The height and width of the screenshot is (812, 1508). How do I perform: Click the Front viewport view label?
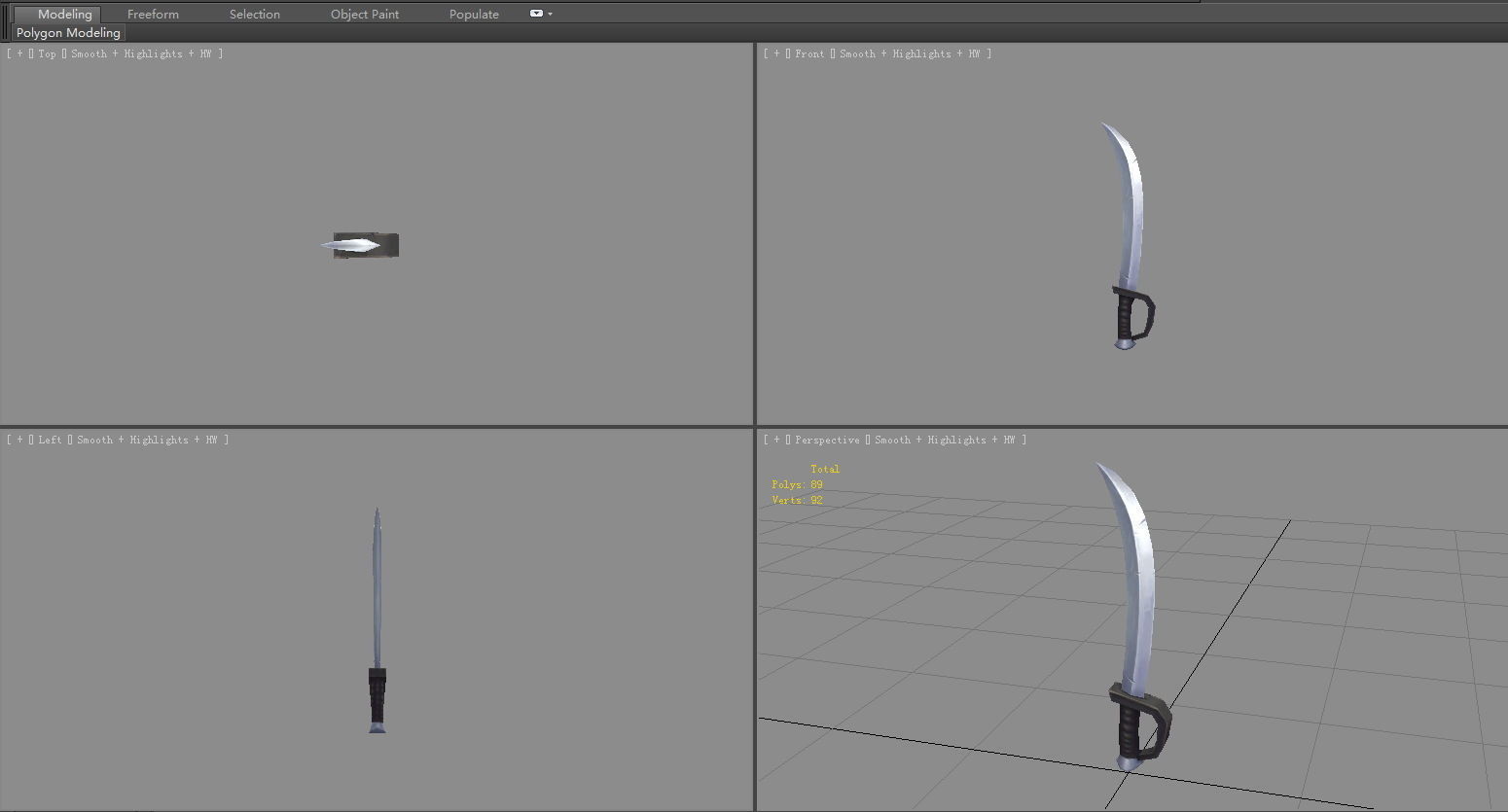(809, 54)
